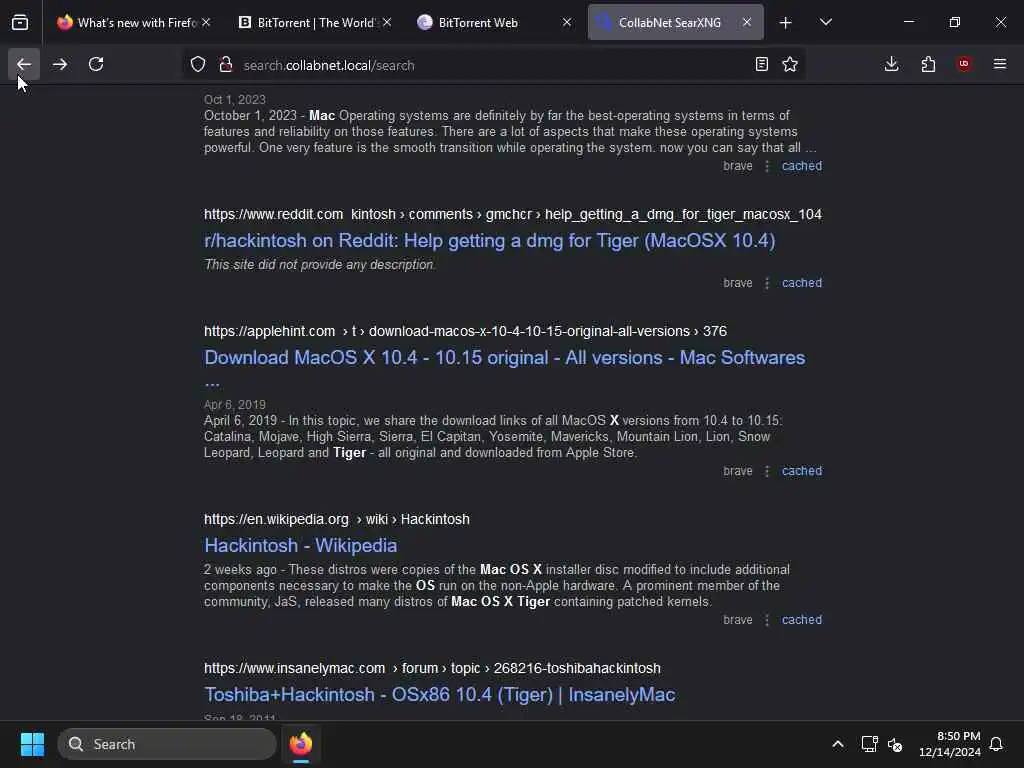
Task: Go back using the back arrow
Action: [24, 64]
